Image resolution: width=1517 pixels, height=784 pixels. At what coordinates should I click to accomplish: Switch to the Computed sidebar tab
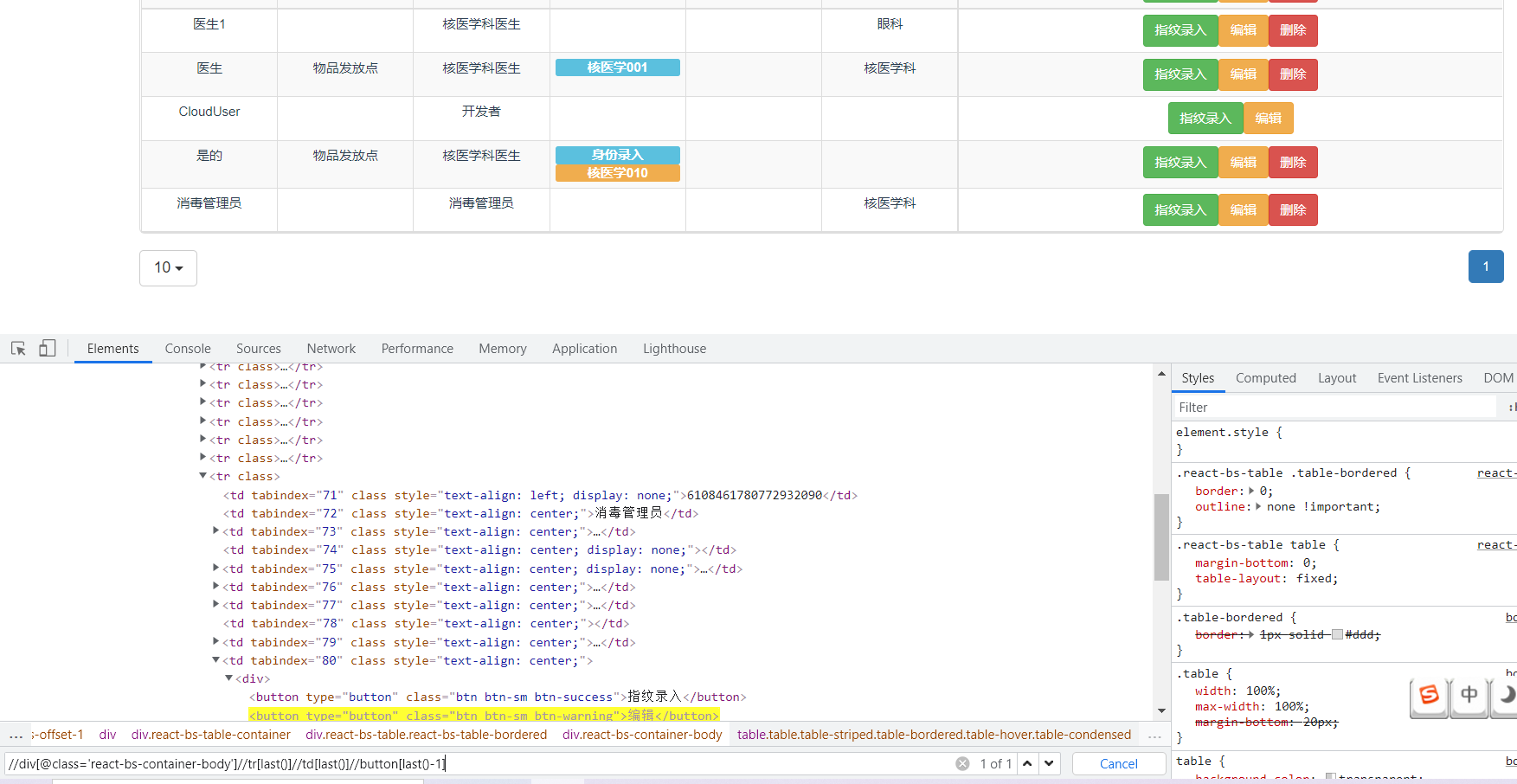1266,378
